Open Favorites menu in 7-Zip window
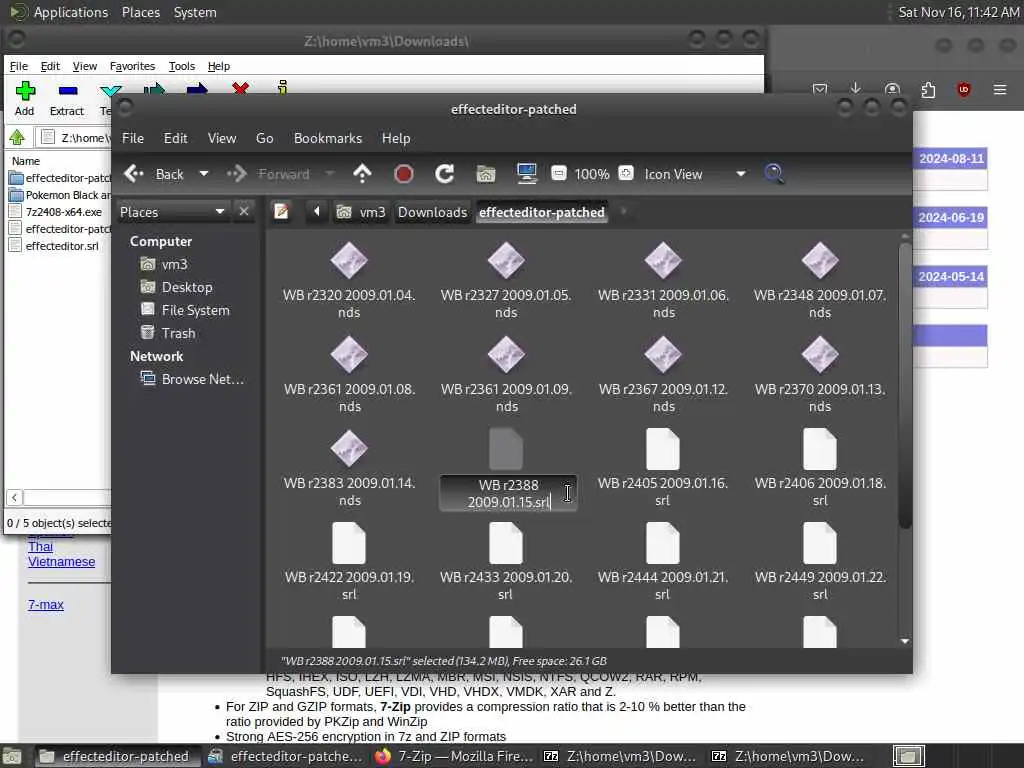Viewport: 1024px width, 768px height. tap(132, 66)
